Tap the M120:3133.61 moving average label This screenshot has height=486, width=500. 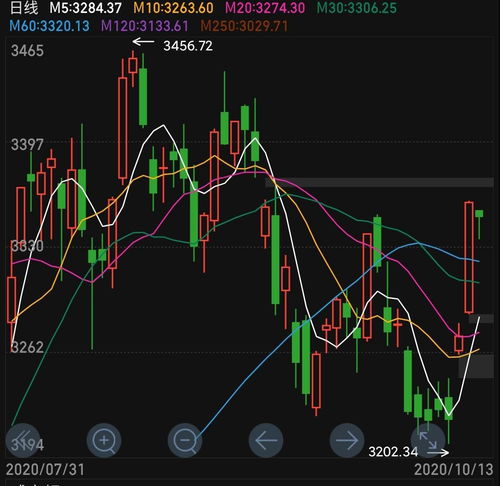[145, 26]
